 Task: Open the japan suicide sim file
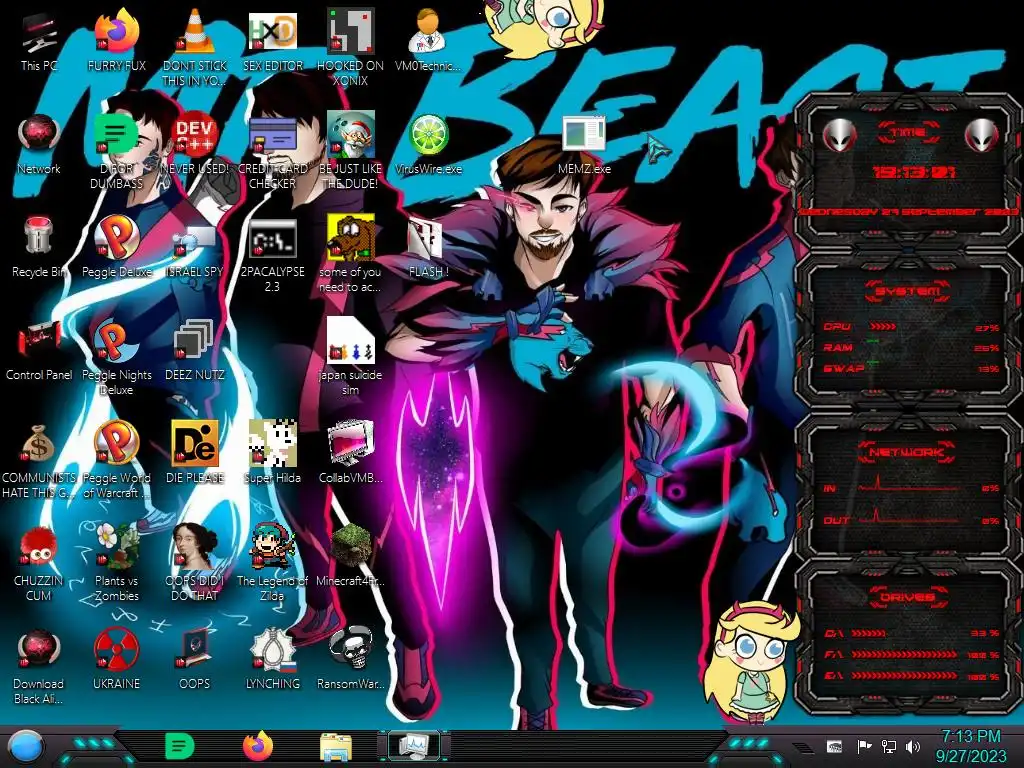(350, 357)
